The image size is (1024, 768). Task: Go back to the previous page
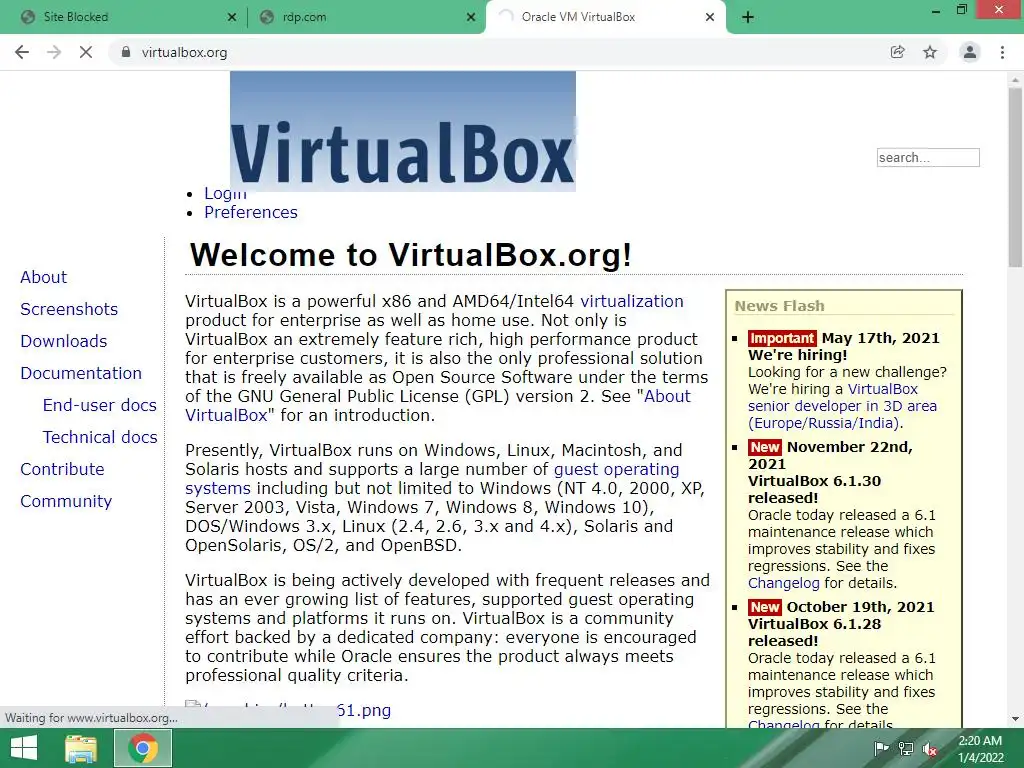pyautogui.click(x=22, y=52)
